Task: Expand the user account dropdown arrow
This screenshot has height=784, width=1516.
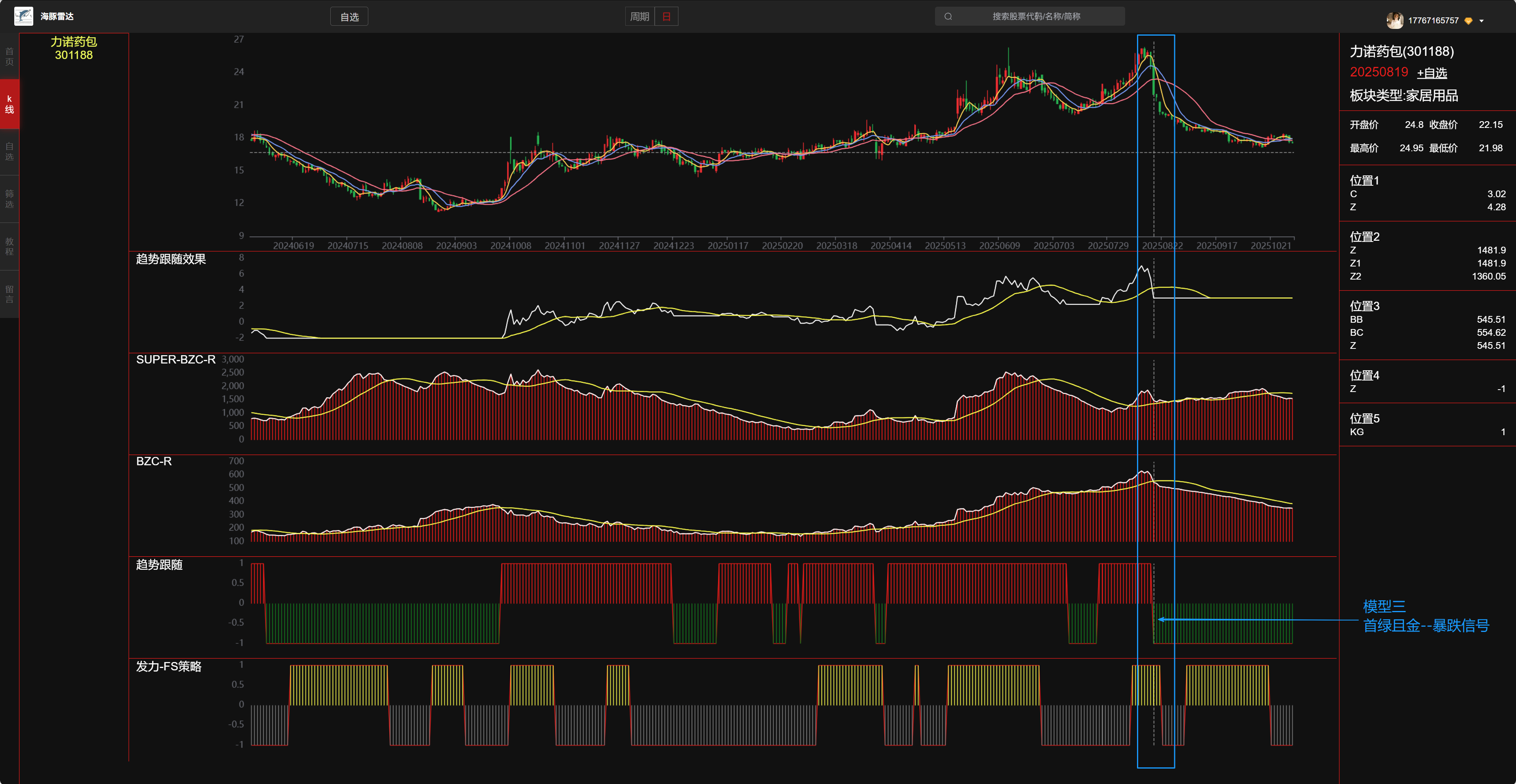Action: point(1481,21)
